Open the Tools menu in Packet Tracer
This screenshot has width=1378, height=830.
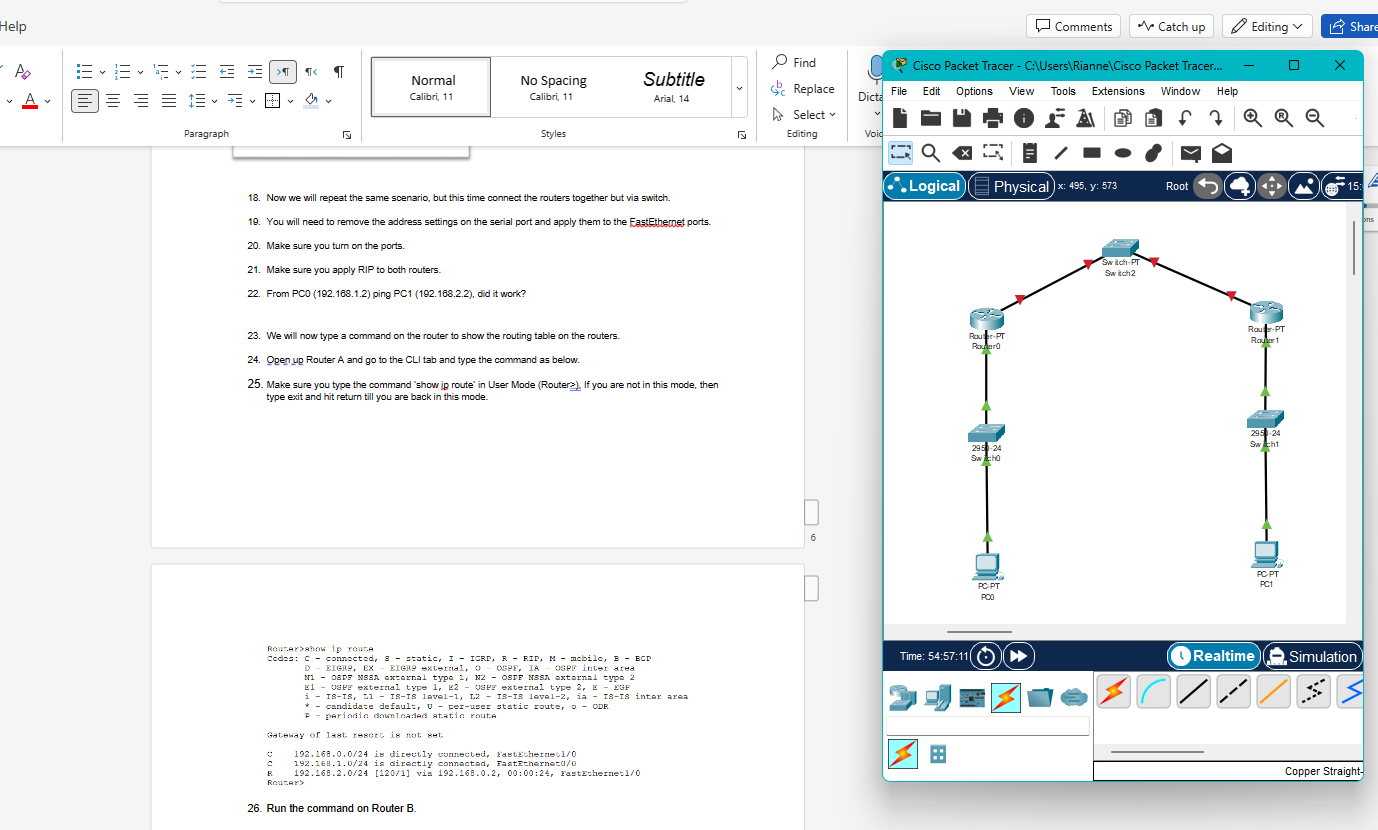[x=1063, y=91]
